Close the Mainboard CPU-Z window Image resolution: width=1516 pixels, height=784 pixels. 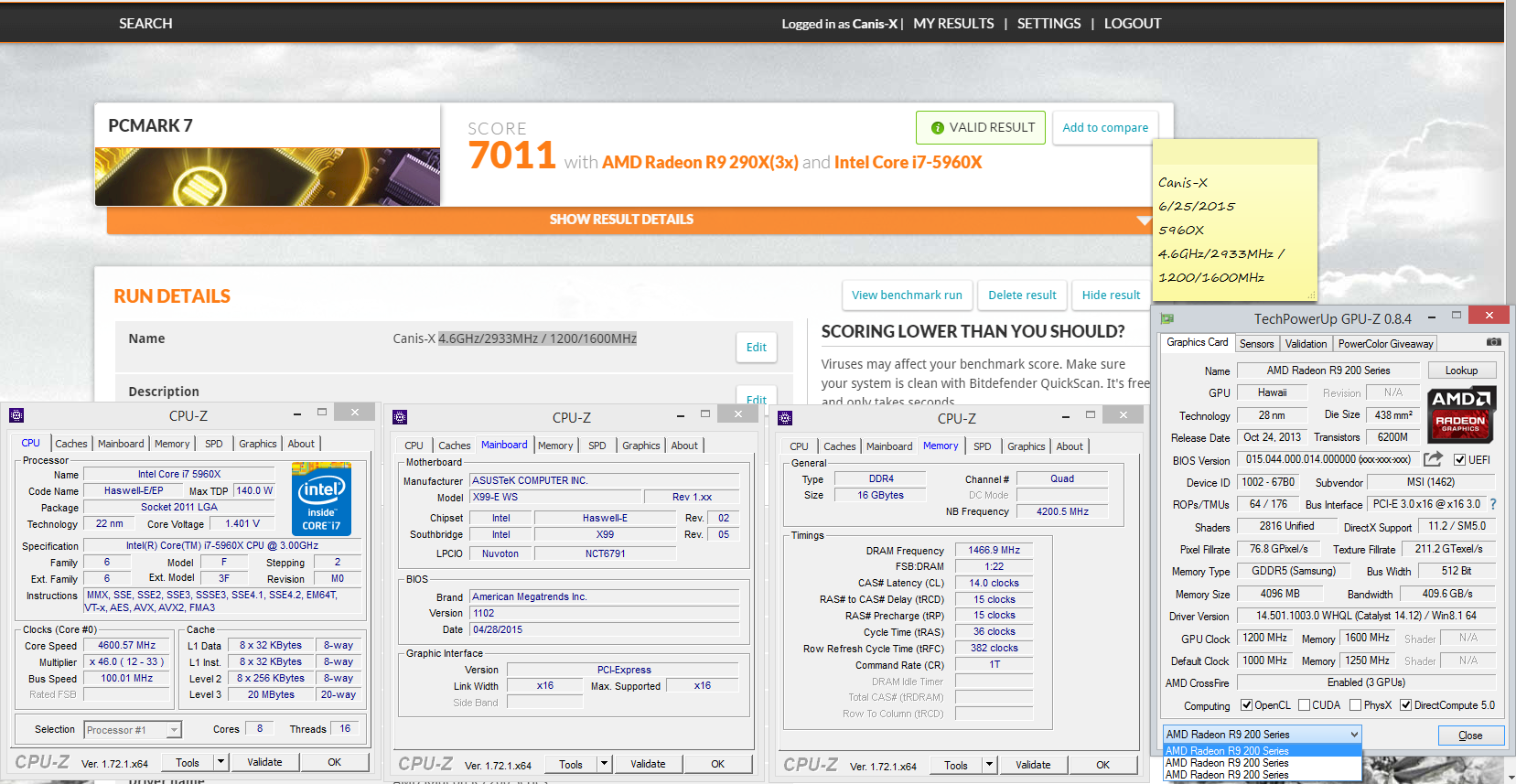(737, 414)
